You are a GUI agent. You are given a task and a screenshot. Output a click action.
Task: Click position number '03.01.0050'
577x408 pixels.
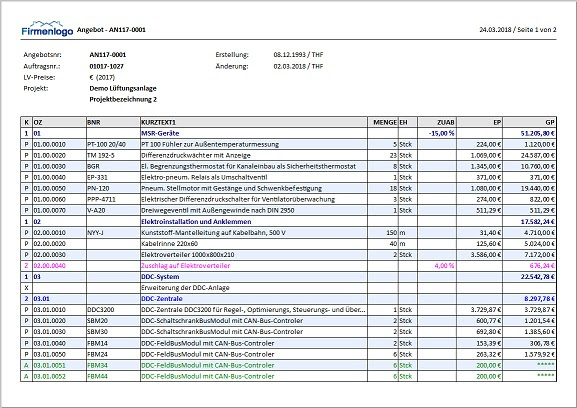tap(50, 355)
